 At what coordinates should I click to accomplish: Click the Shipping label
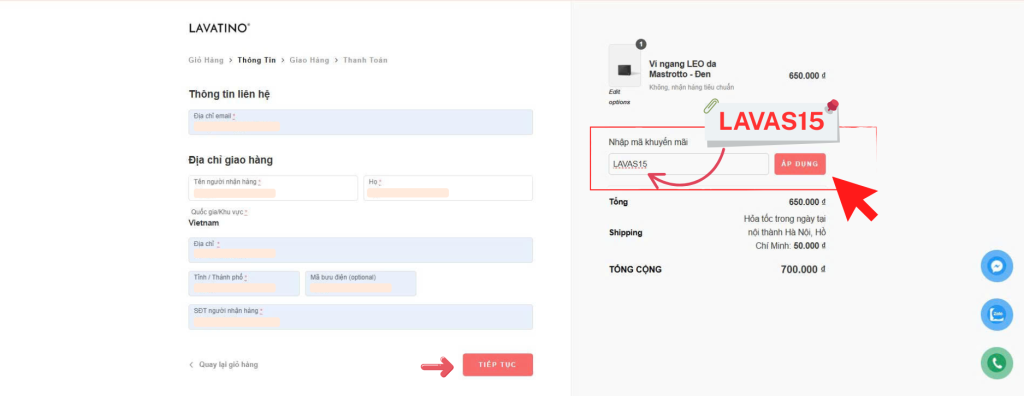coord(626,233)
